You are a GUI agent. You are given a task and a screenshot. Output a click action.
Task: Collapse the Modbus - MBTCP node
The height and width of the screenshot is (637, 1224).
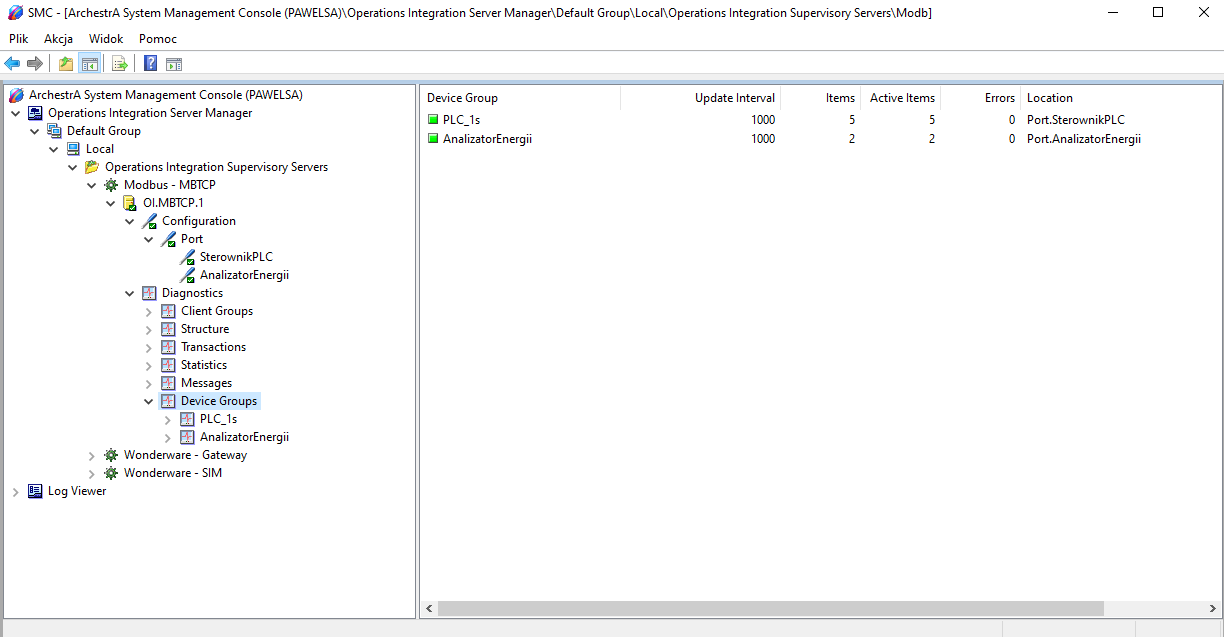pos(92,185)
